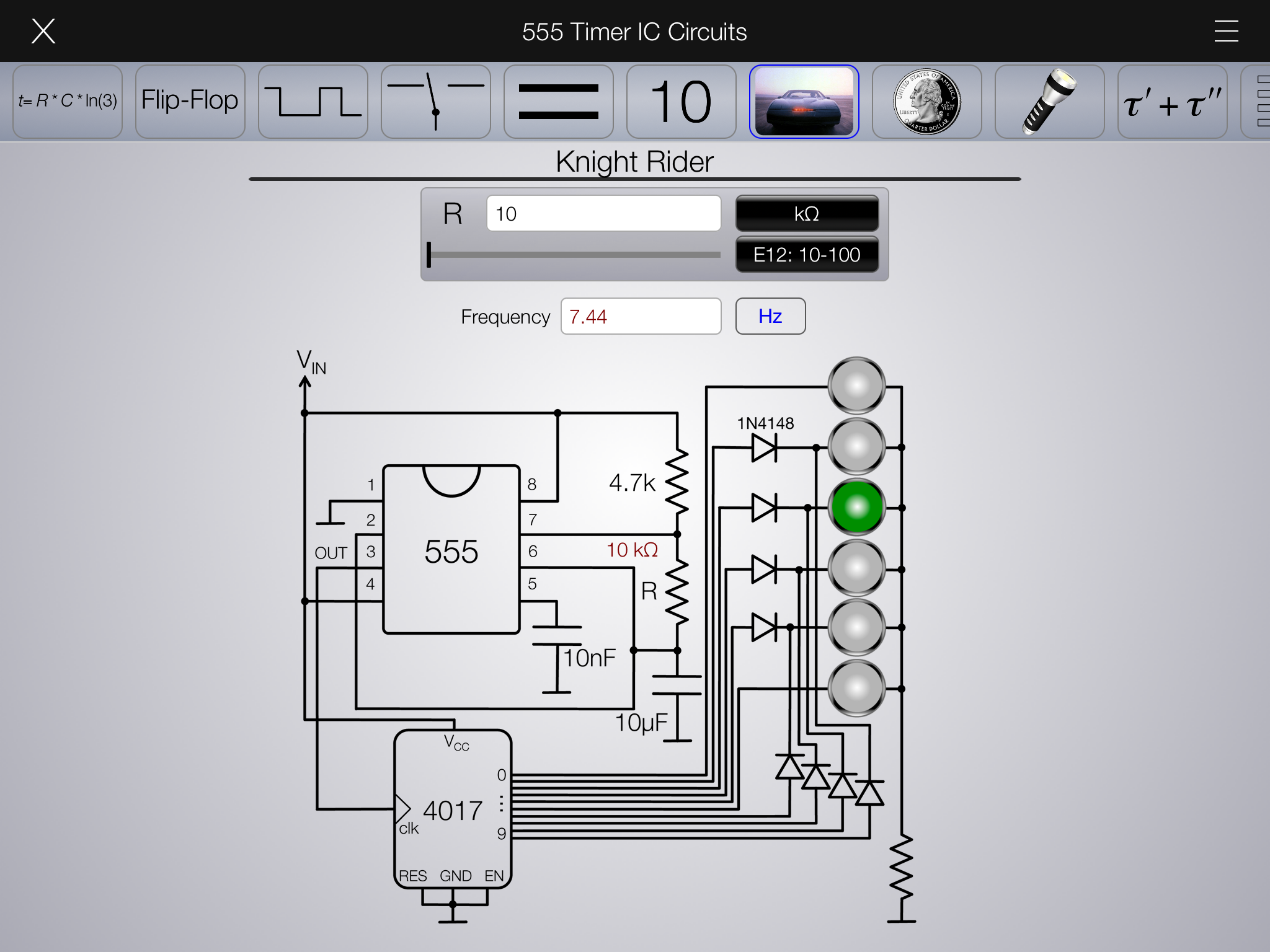Click the Frequency value field

click(641, 316)
